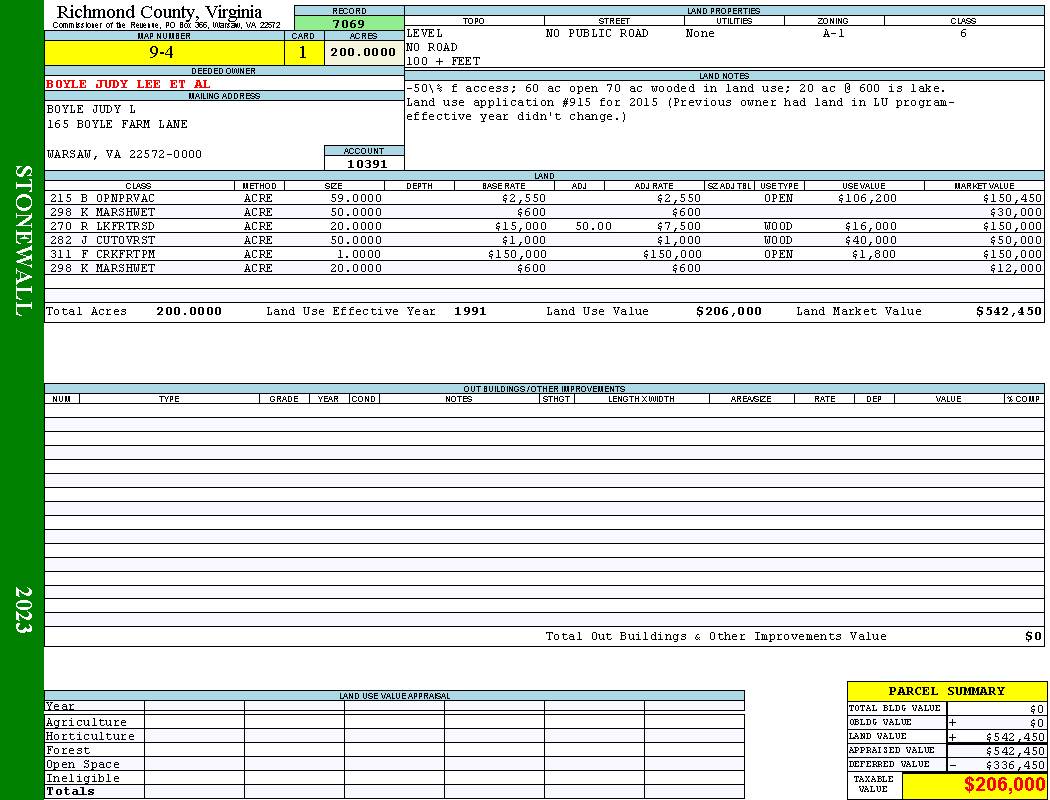
Task: Click Land Market Value $542,450 total
Action: 1009,311
